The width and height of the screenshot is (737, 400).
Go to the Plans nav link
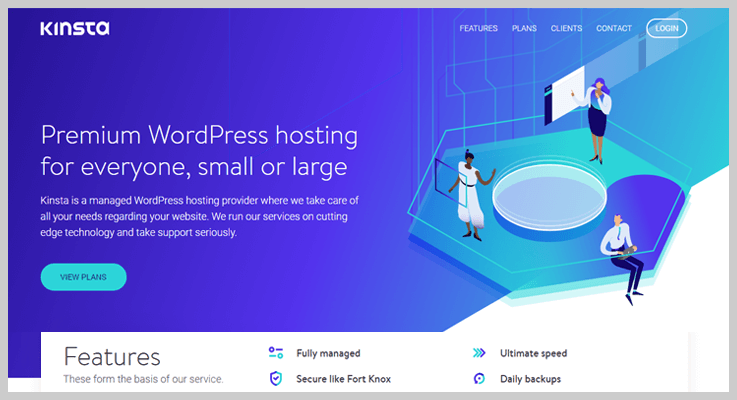[524, 29]
